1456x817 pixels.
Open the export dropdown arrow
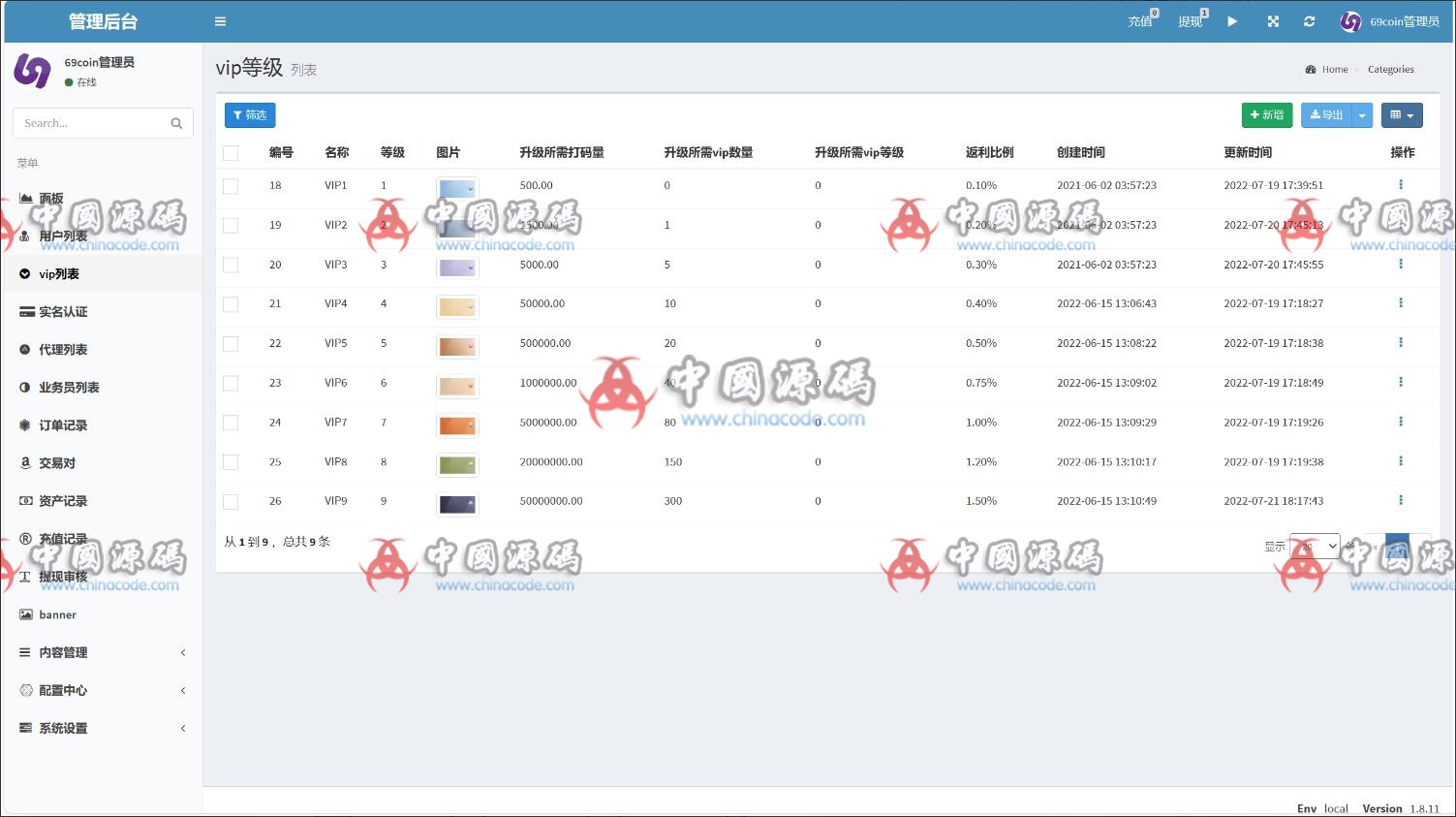[1362, 115]
